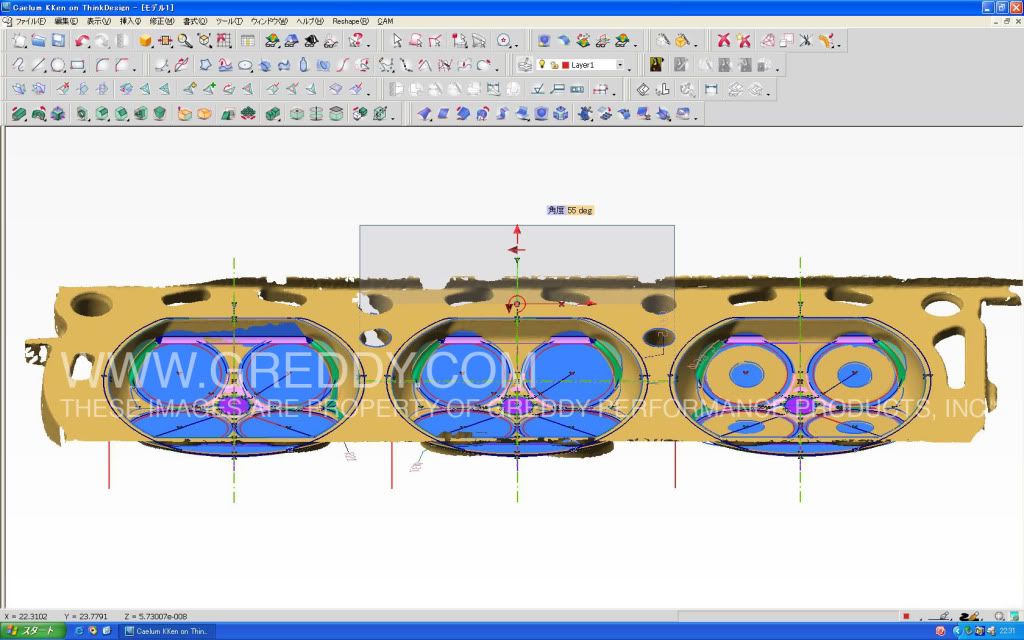The width and height of the screenshot is (1024, 640).
Task: Click the Mona Lisa rendering icon
Action: tap(657, 65)
